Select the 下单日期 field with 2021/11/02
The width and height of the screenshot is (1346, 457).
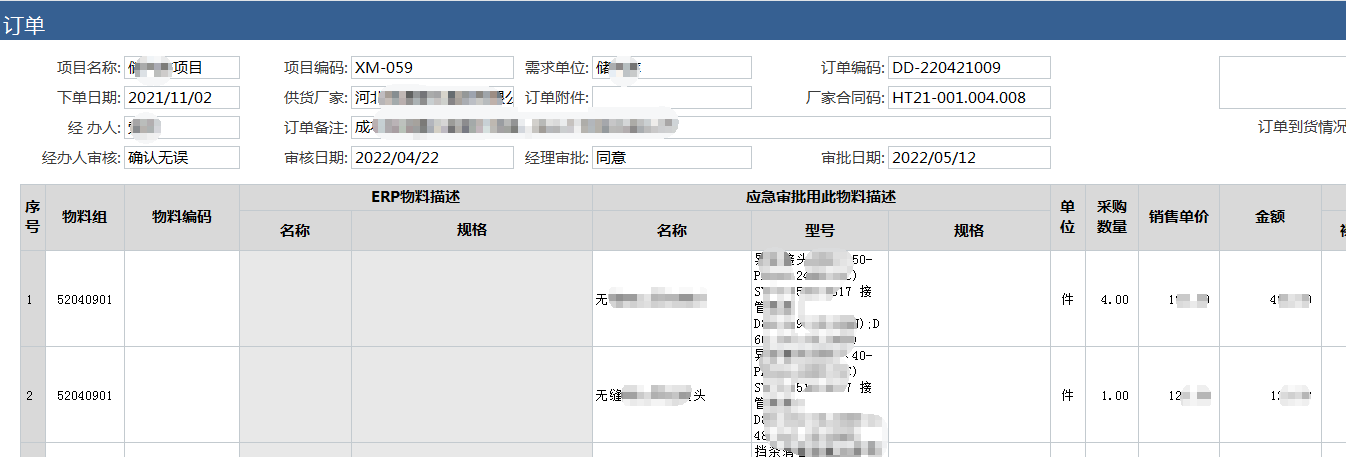[181, 98]
